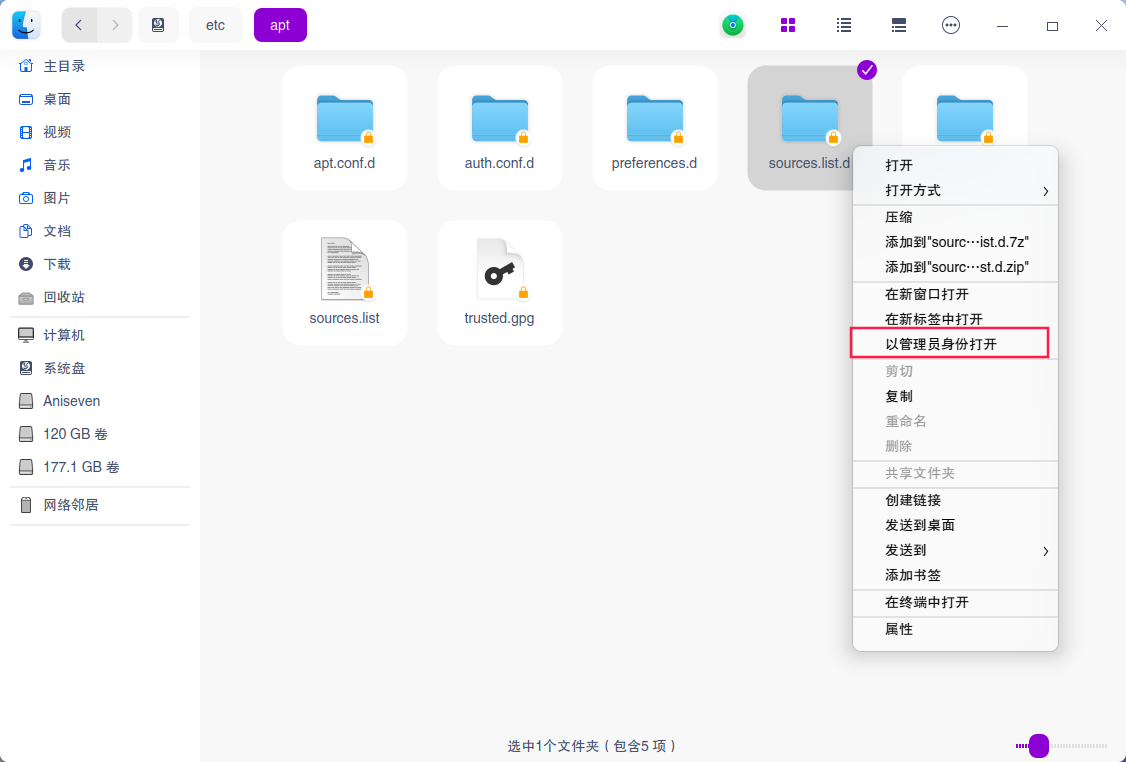Switch to compact detail view

coord(898,26)
